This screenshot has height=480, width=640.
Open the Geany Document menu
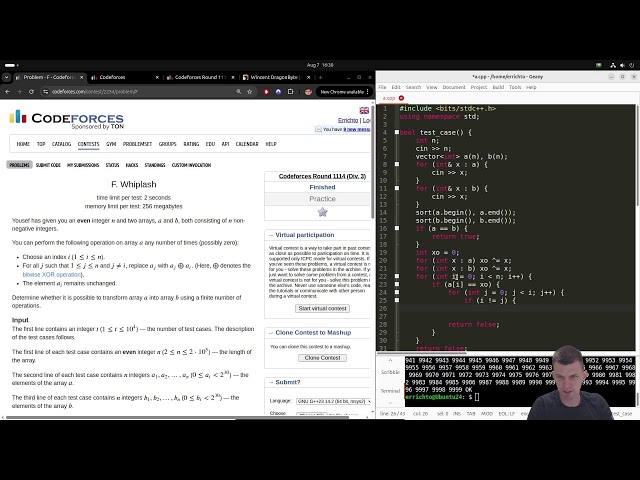454,87
